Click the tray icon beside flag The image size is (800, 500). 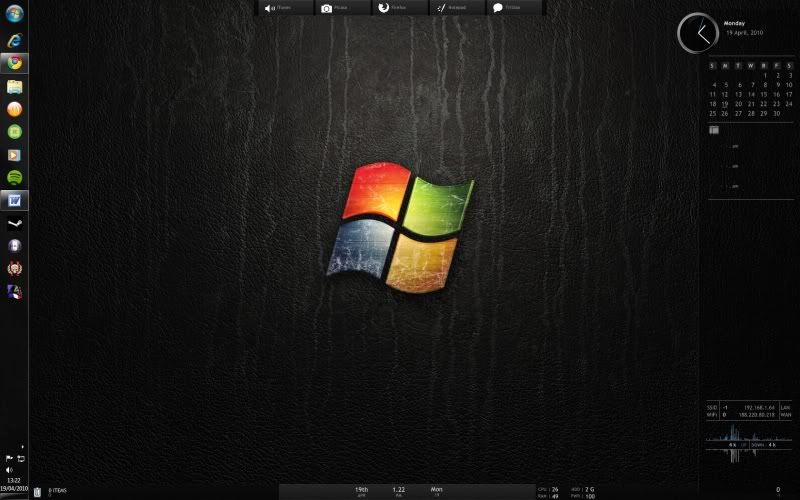[x=21, y=458]
